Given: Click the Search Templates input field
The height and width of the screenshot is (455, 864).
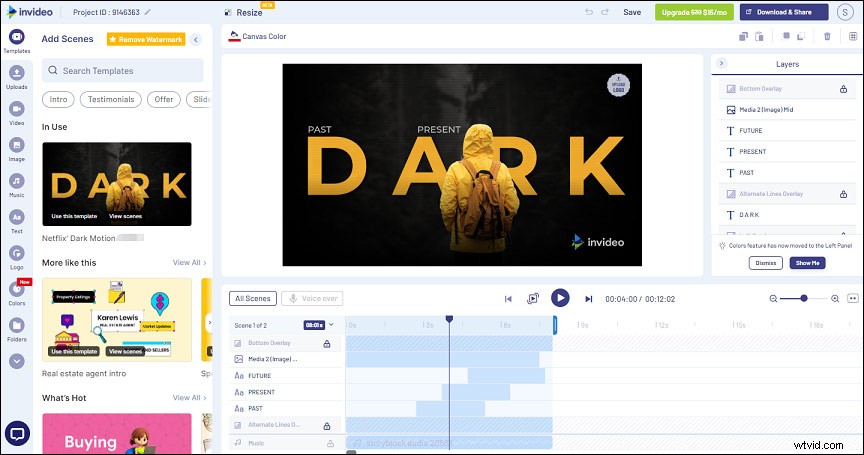Looking at the screenshot, I should [x=125, y=71].
